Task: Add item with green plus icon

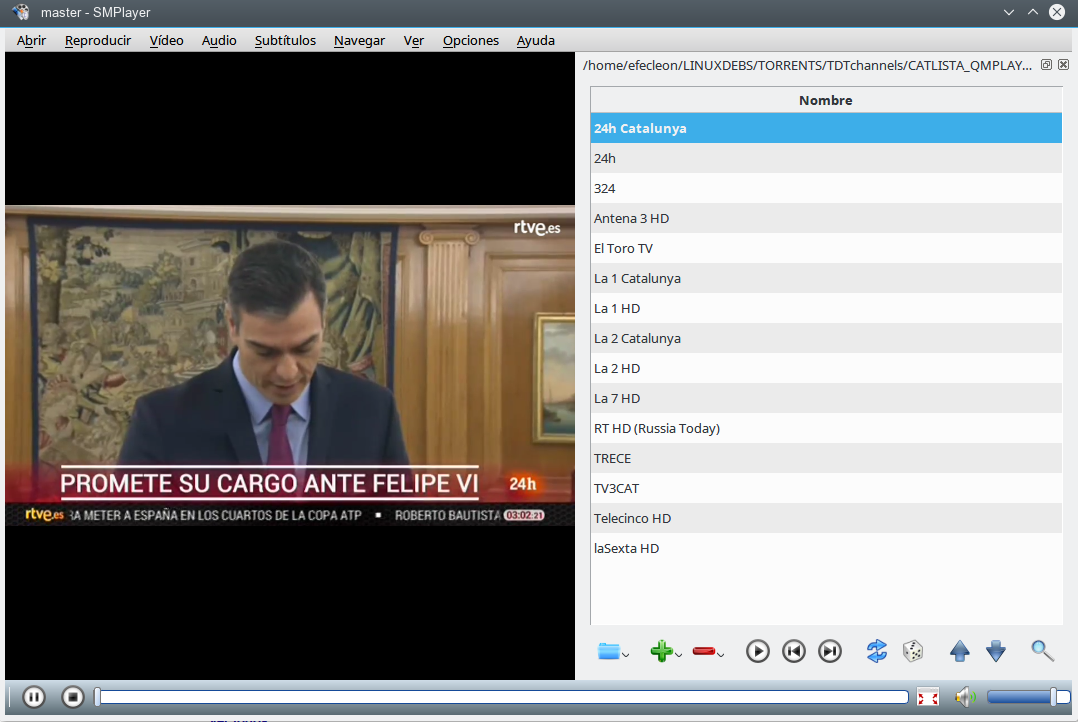Action: click(x=661, y=650)
